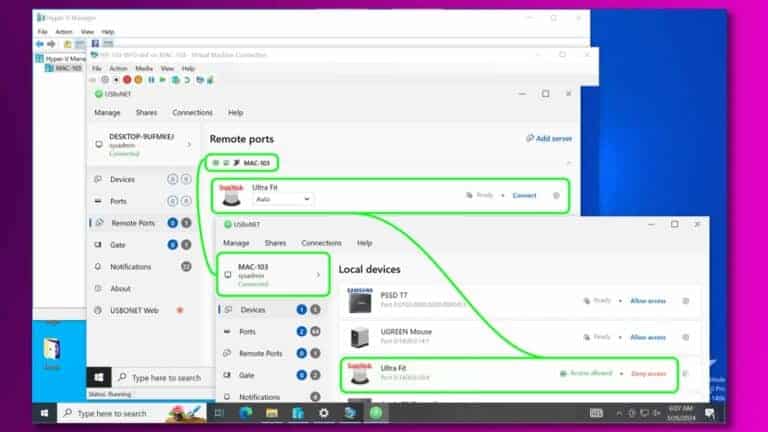Image resolution: width=768 pixels, height=432 pixels.
Task: Click the settings gear on the PSSD T7 row
Action: pyautogui.click(x=685, y=300)
